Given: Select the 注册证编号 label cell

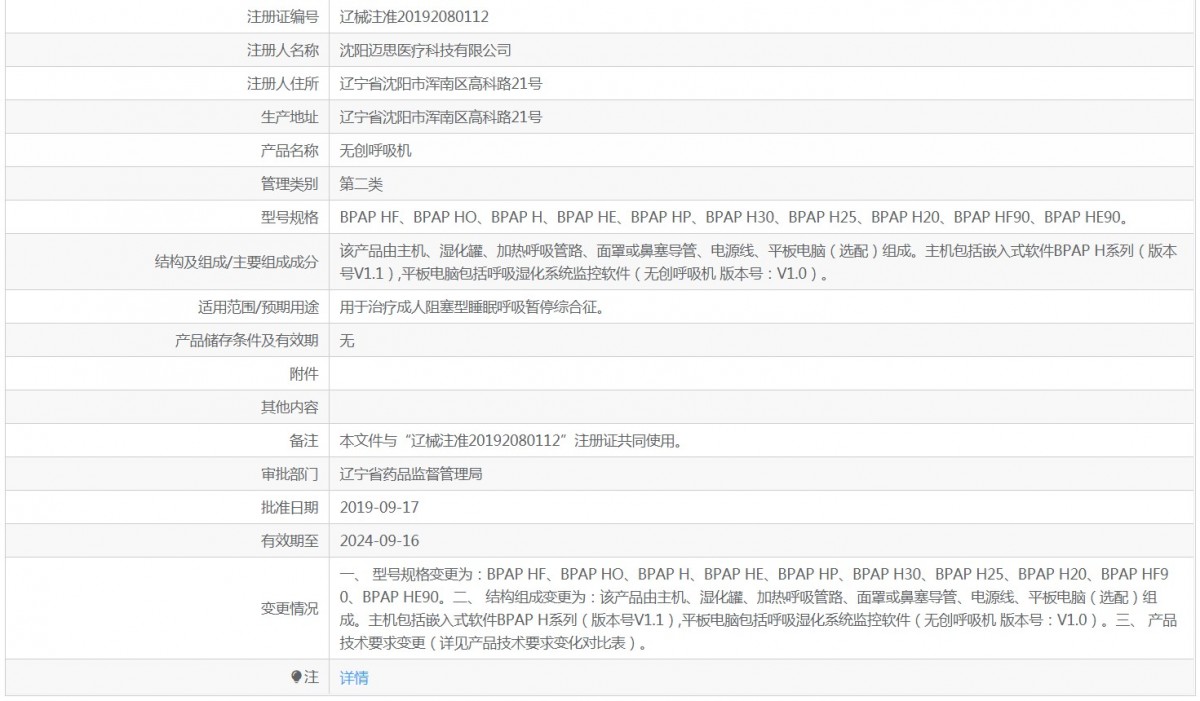Looking at the screenshot, I should tap(166, 17).
